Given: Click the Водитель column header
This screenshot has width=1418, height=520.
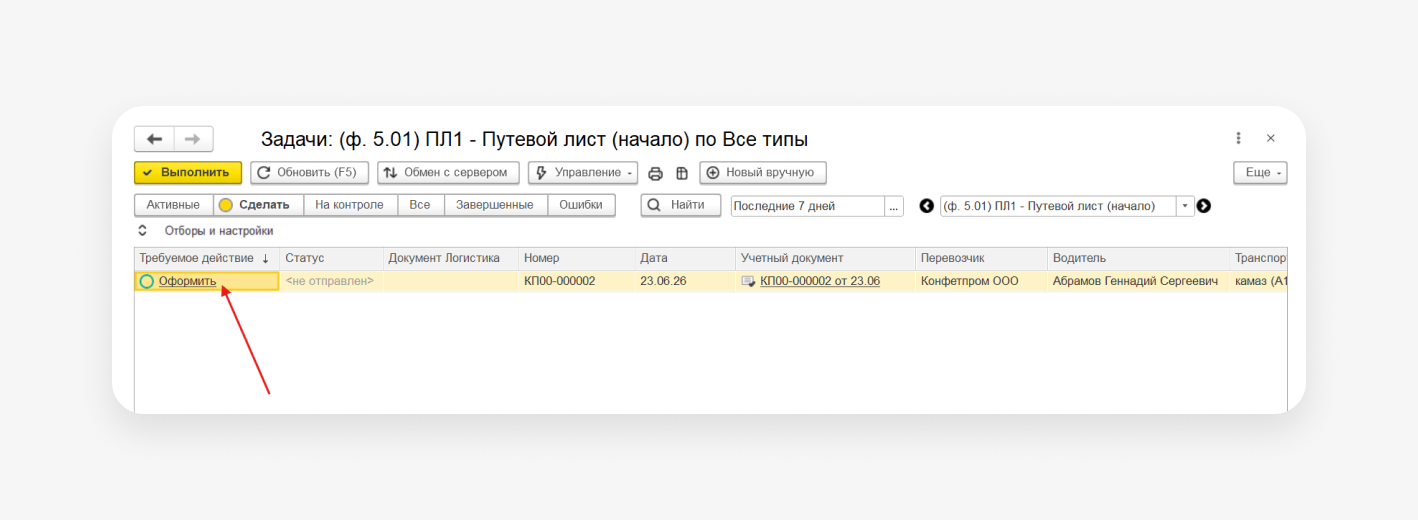Looking at the screenshot, I should click(1138, 258).
